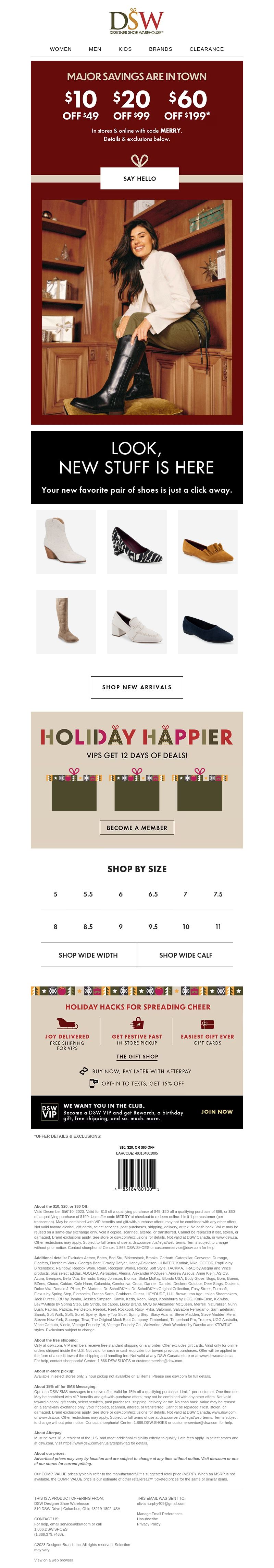Open The Gift Shop link
274x1568 pixels.
pos(137,1057)
